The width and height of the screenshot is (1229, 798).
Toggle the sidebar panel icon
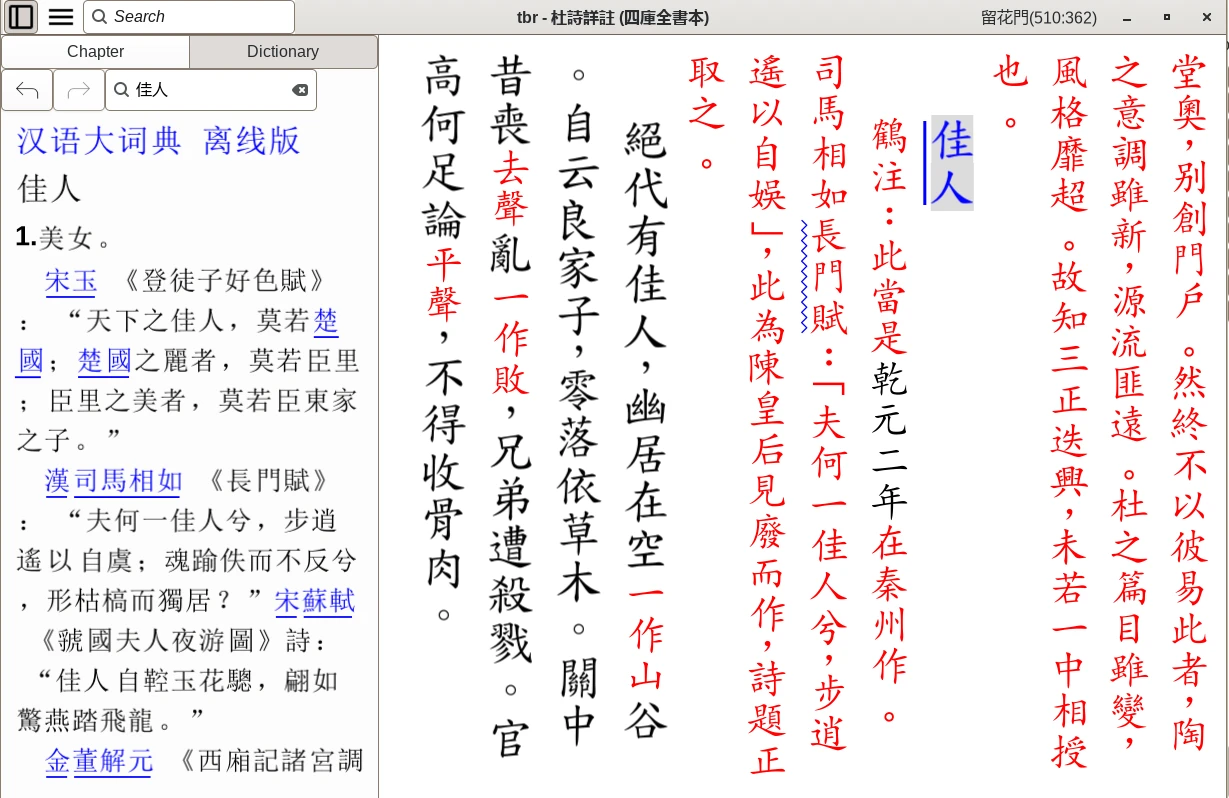click(21, 17)
